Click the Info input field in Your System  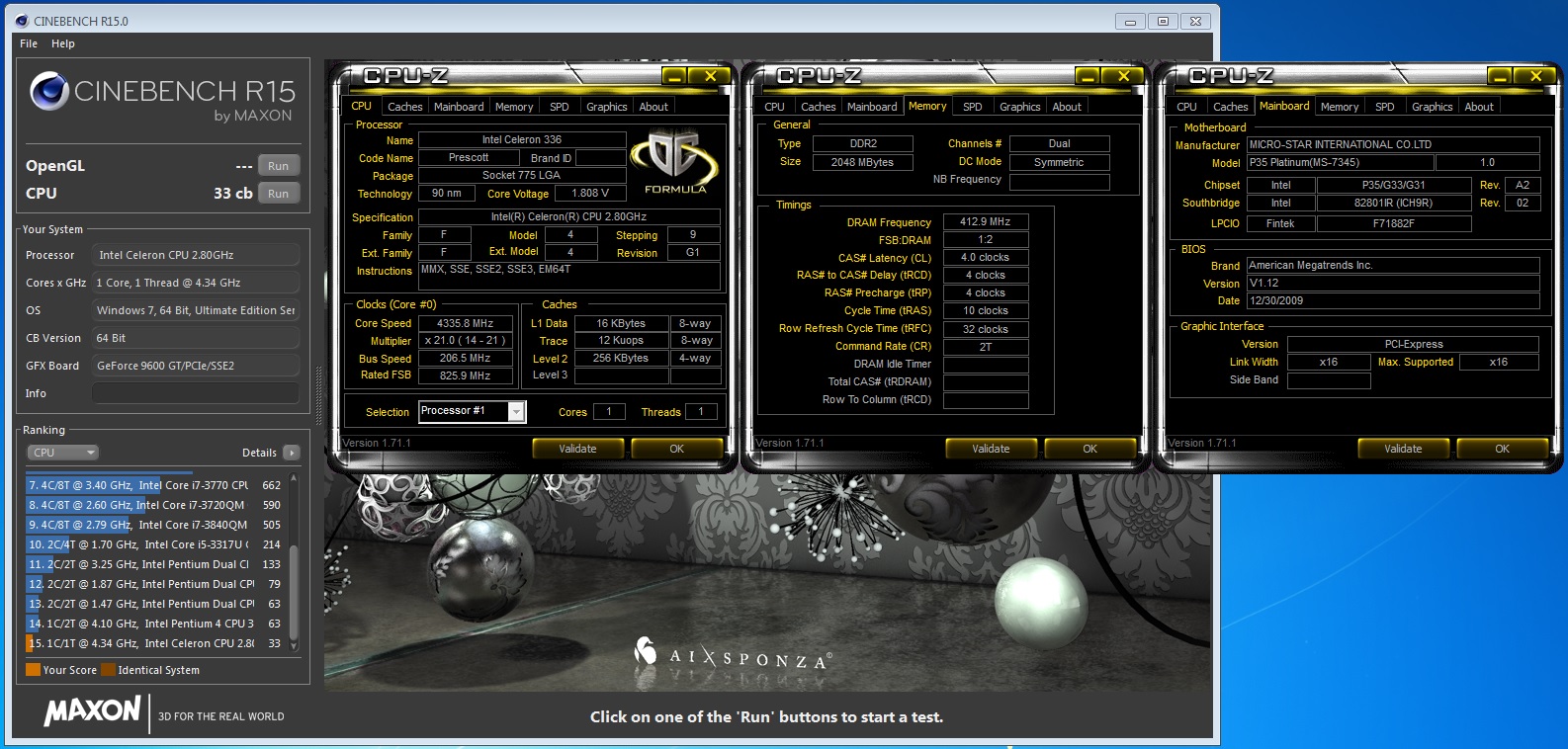pyautogui.click(x=195, y=393)
